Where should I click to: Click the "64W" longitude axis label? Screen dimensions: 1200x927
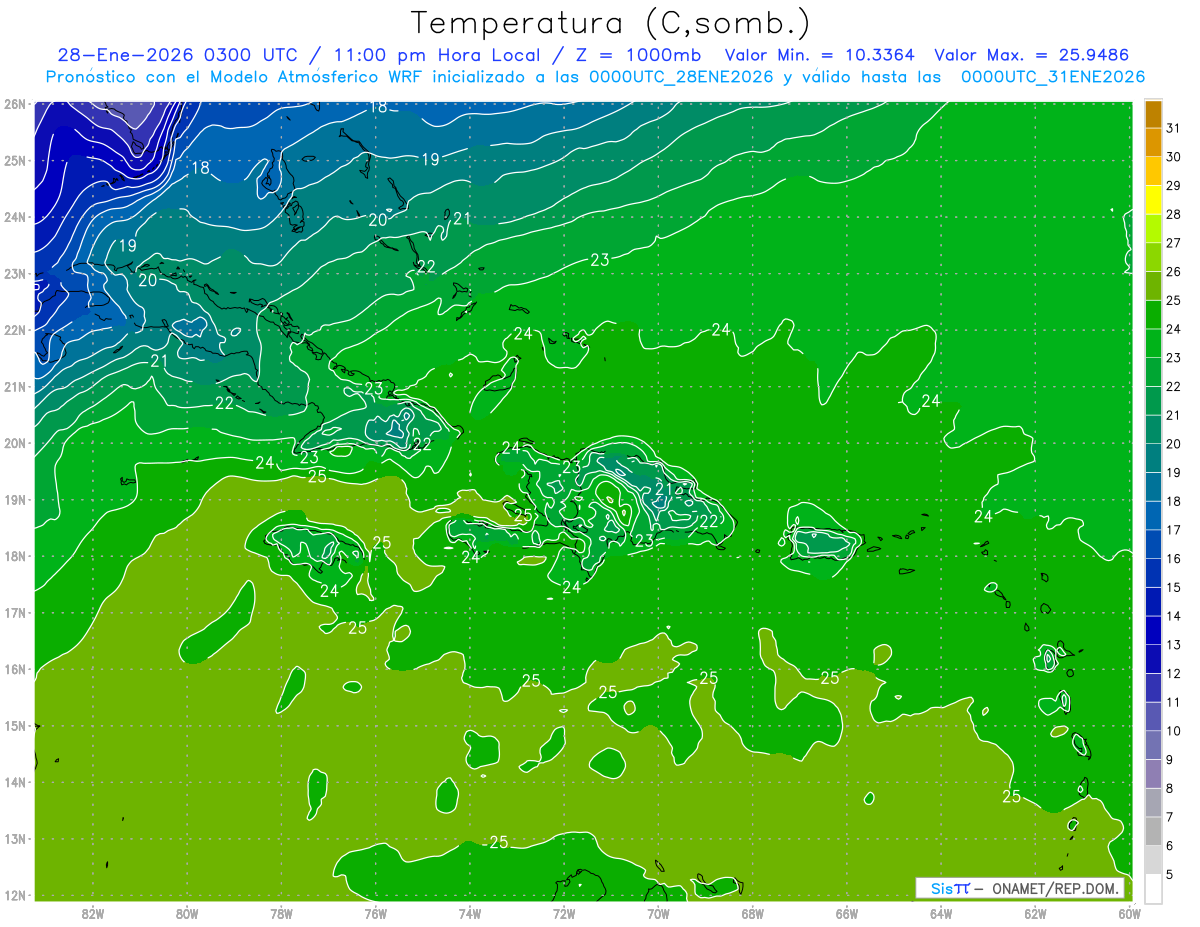coord(941,913)
